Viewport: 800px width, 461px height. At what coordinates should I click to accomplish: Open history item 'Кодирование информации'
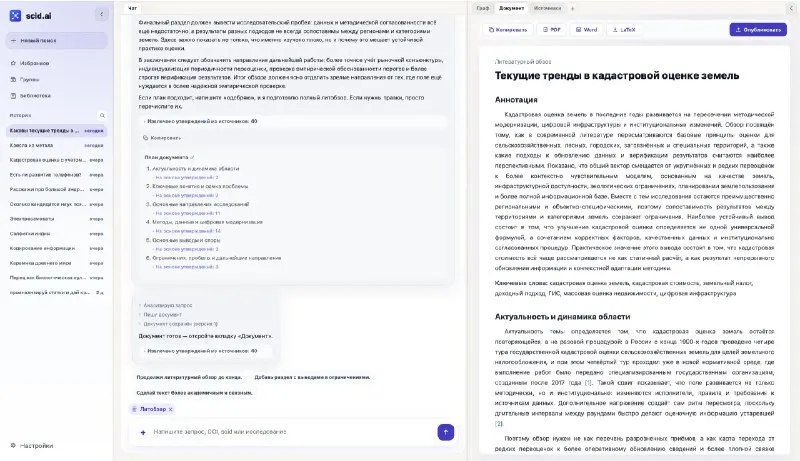[x=56, y=248]
